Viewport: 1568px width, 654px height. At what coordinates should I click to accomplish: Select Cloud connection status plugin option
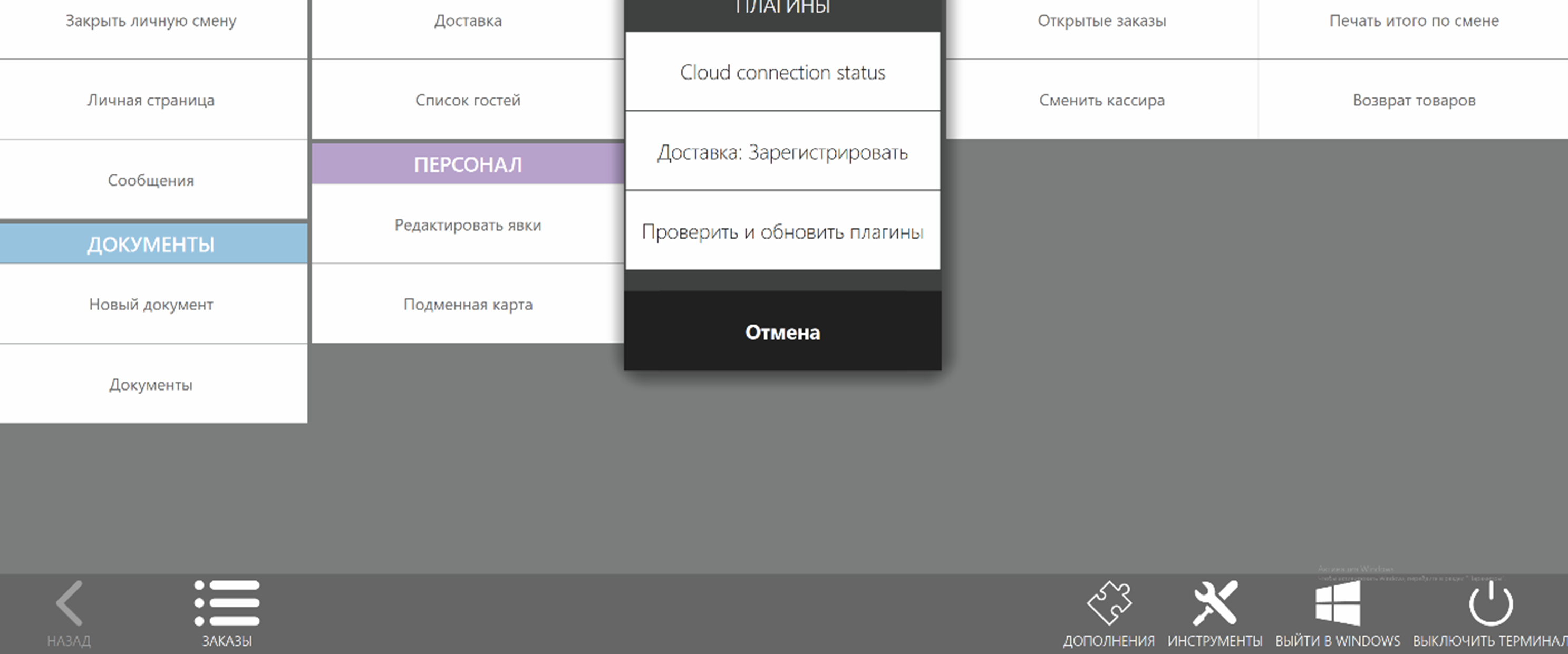click(782, 72)
